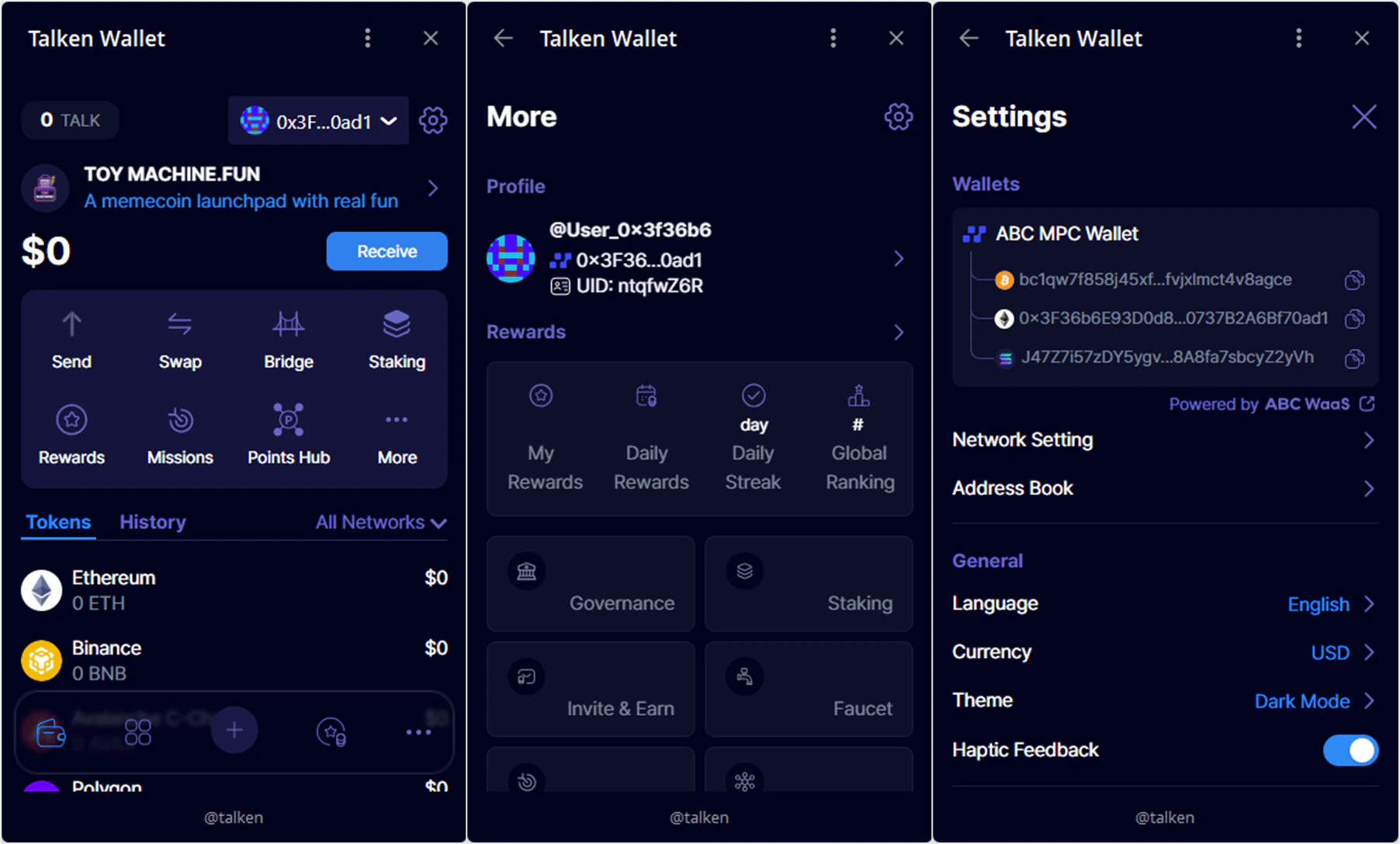Image resolution: width=1400 pixels, height=844 pixels.
Task: Open kebab menu in the Settings panel header
Action: [1299, 38]
